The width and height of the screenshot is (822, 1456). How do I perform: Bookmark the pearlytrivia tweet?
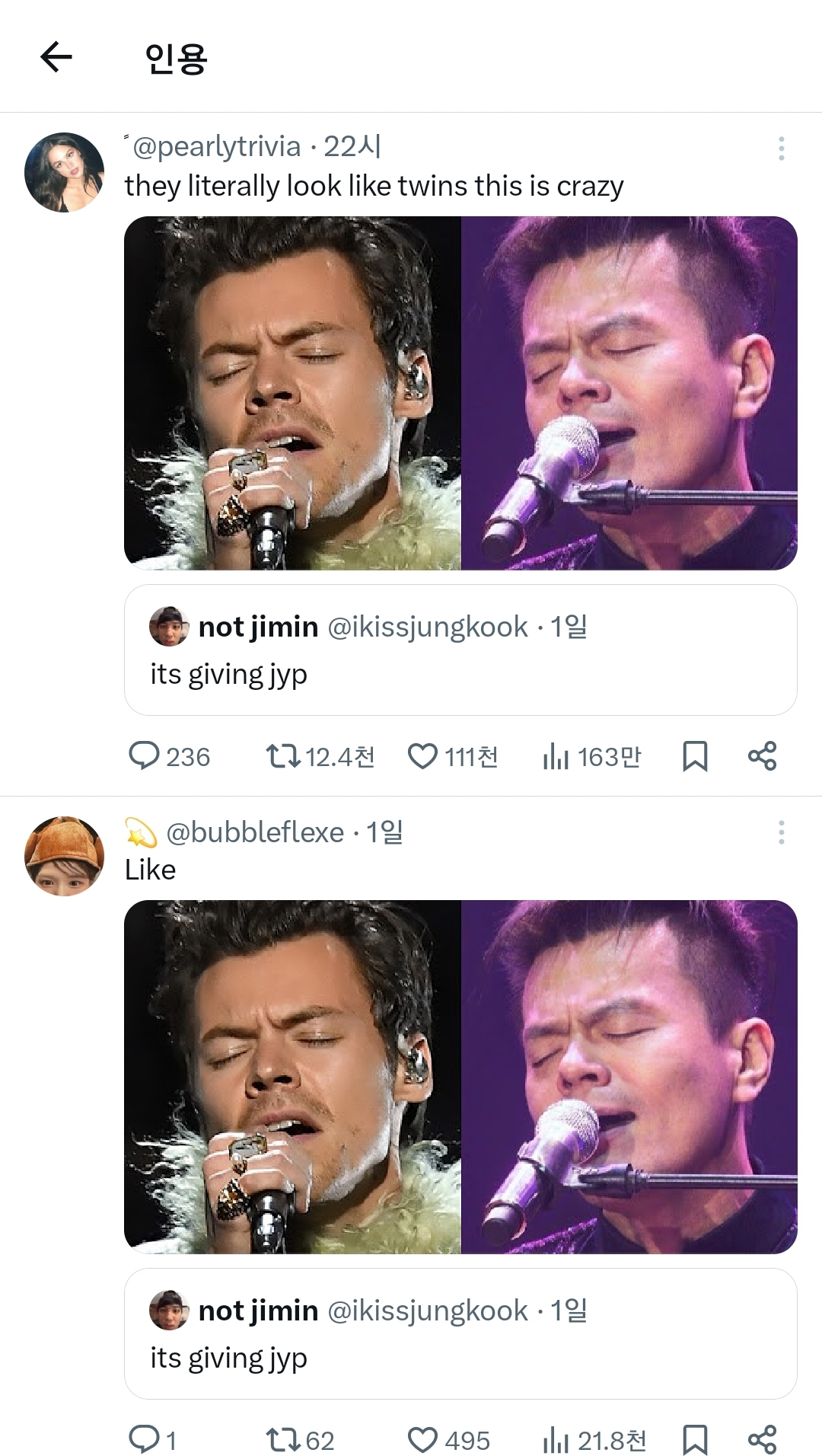click(x=695, y=756)
